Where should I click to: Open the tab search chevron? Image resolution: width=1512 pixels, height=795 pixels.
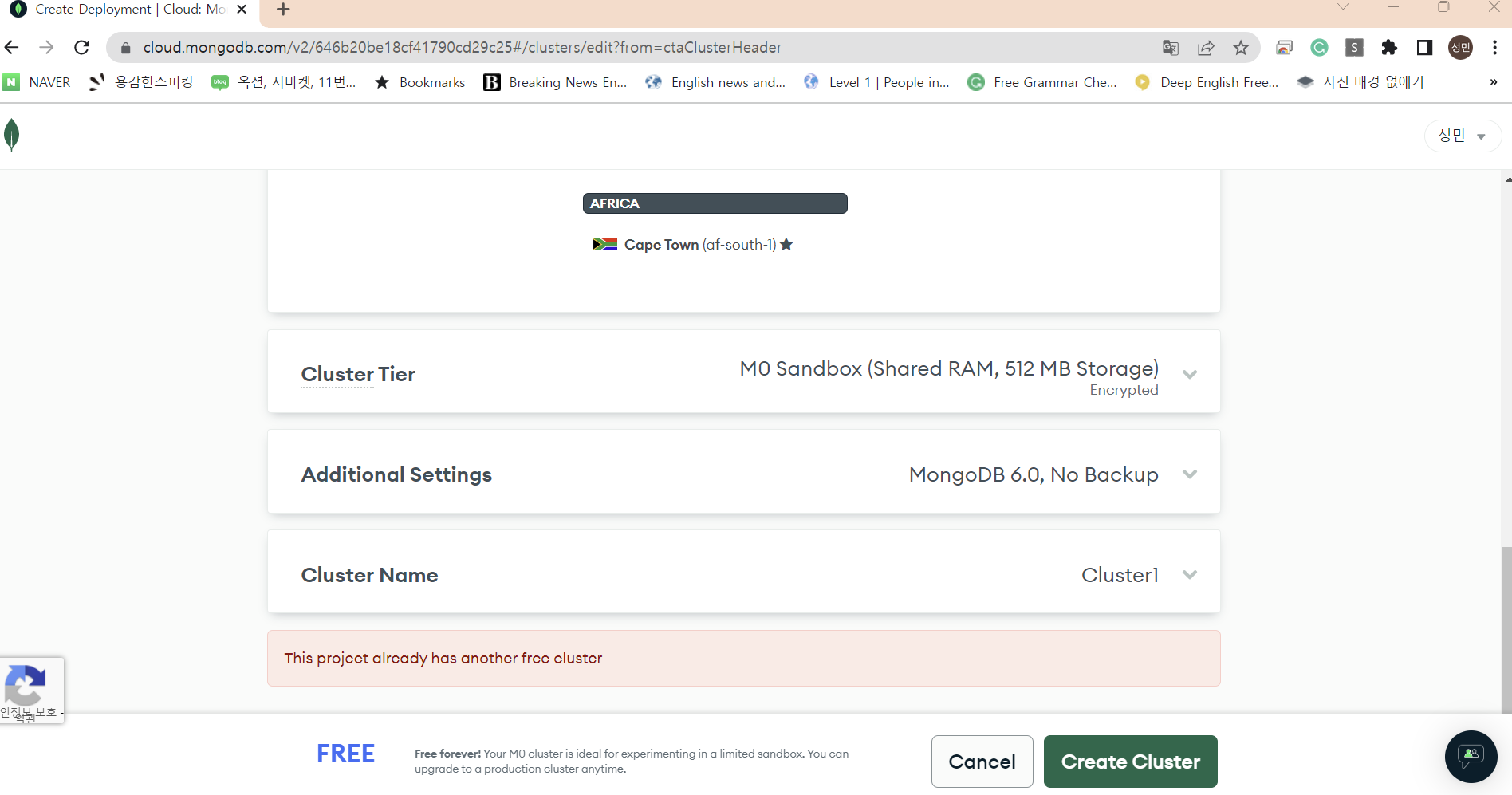1343,8
